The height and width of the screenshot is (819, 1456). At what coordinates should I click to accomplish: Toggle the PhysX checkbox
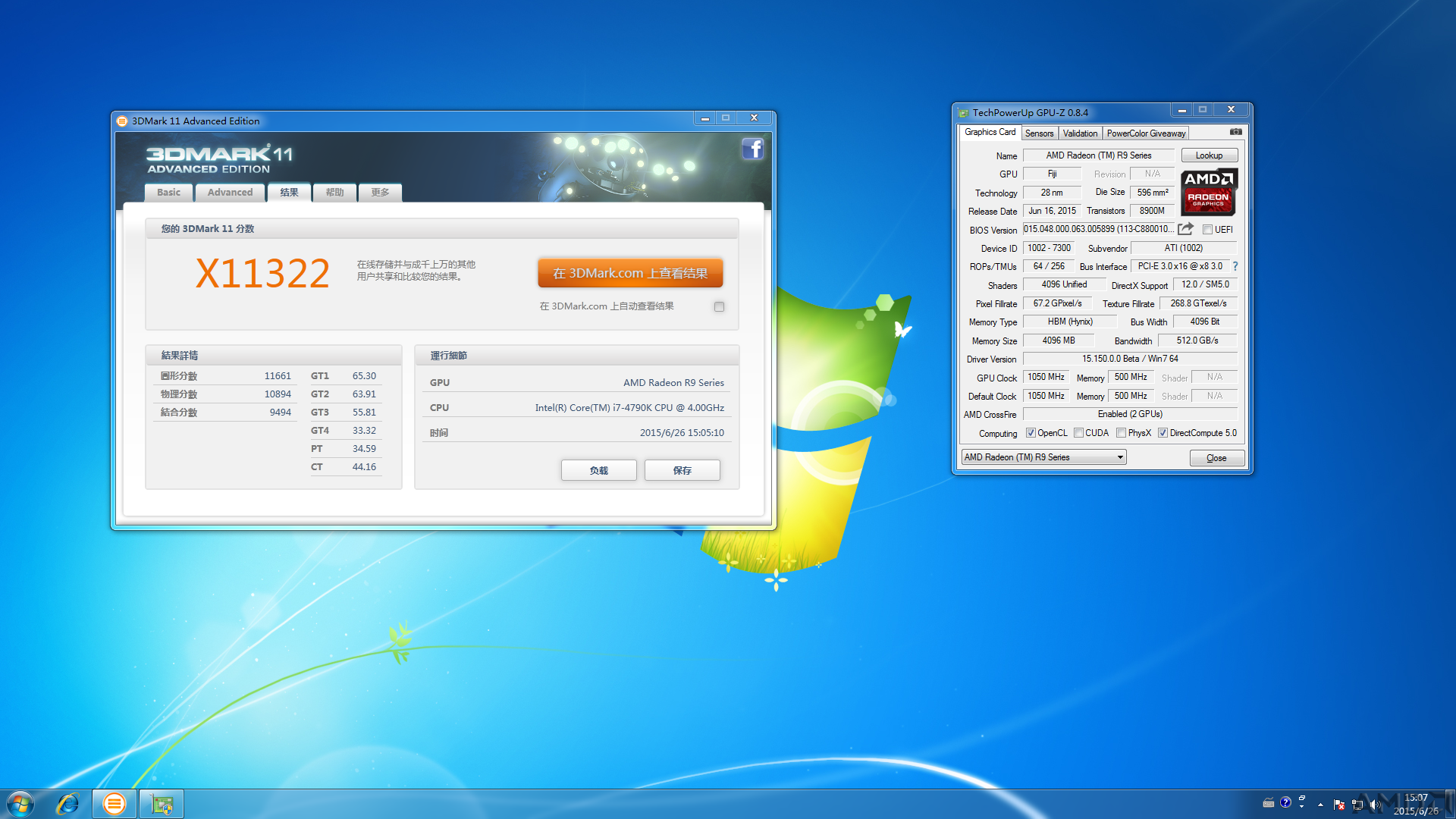coord(1121,433)
